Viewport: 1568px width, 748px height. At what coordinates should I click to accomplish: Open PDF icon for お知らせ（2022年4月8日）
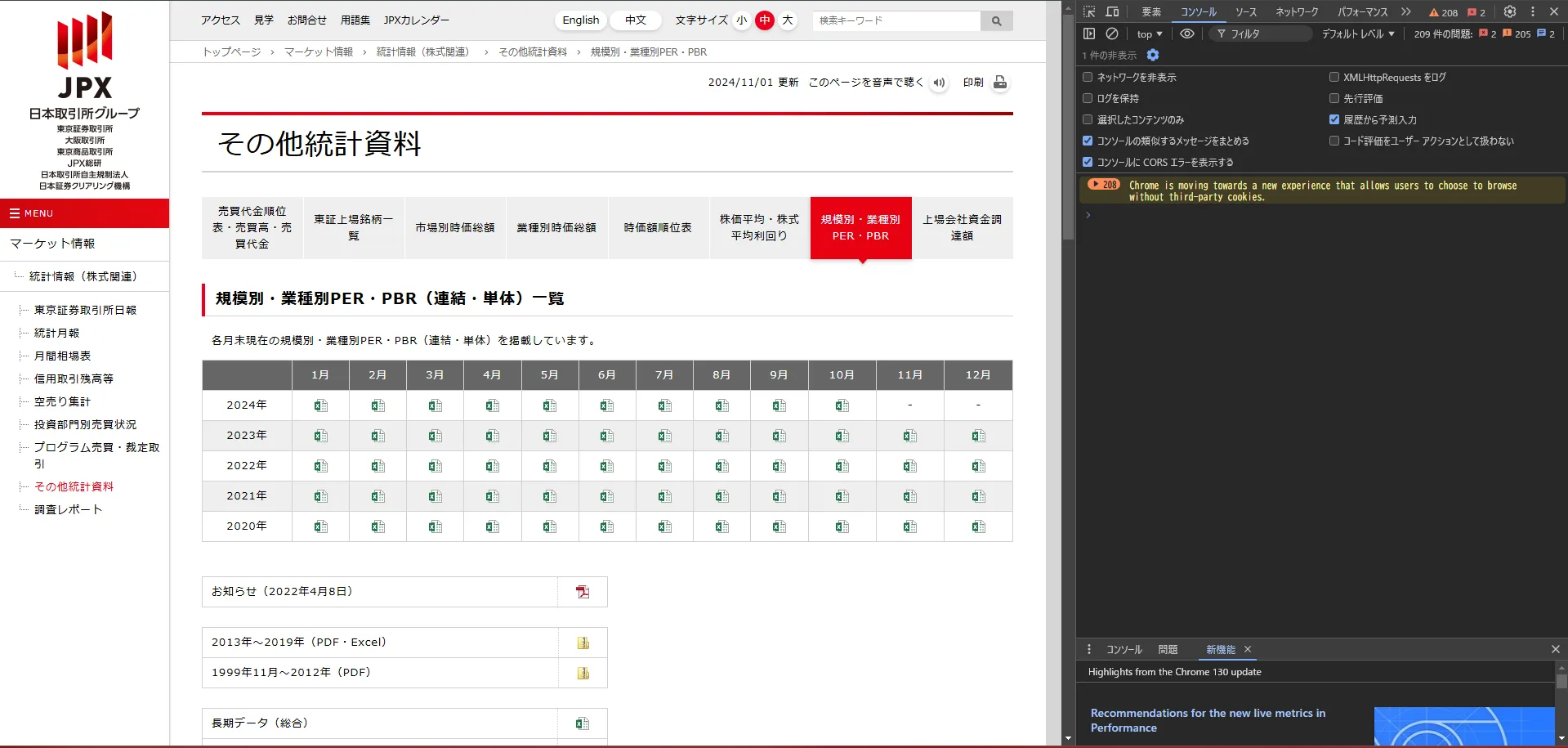coord(583,592)
